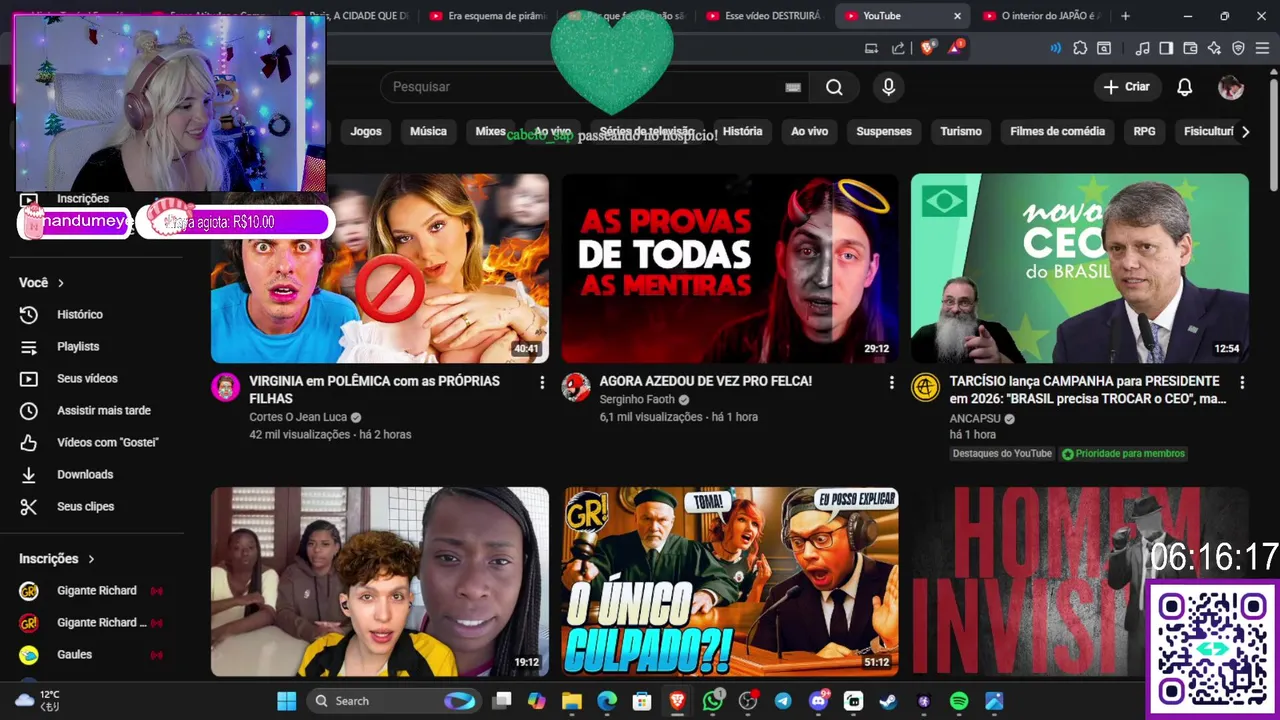Open options menu for TARCÍSIO lança CAMPANHA video
This screenshot has height=720, width=1280.
pos(1242,382)
